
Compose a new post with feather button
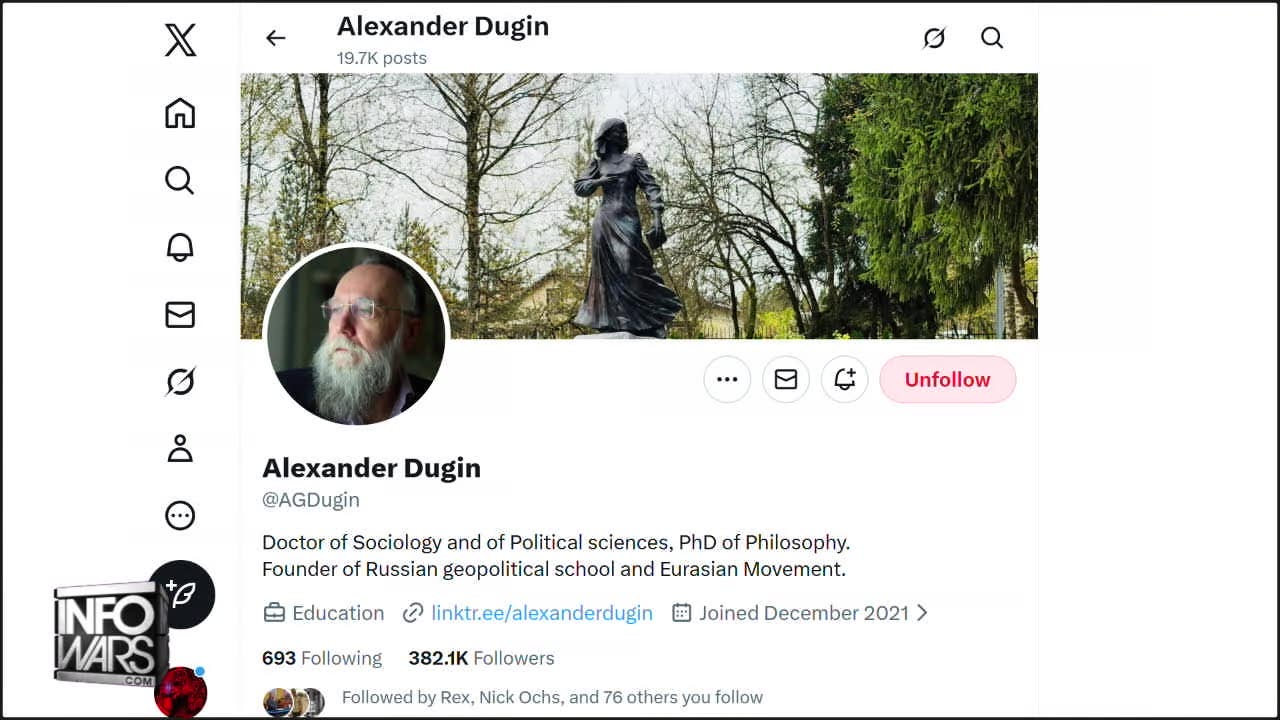click(x=181, y=594)
